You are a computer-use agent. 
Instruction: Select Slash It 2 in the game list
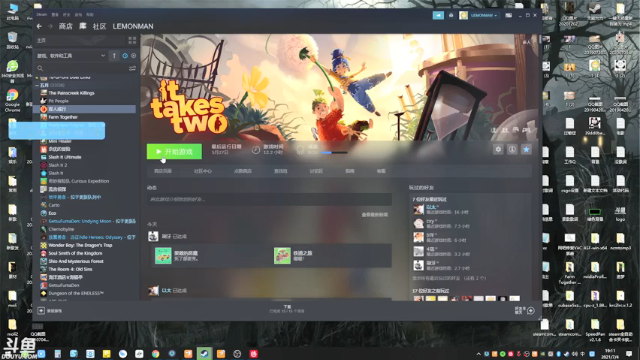coord(58,165)
